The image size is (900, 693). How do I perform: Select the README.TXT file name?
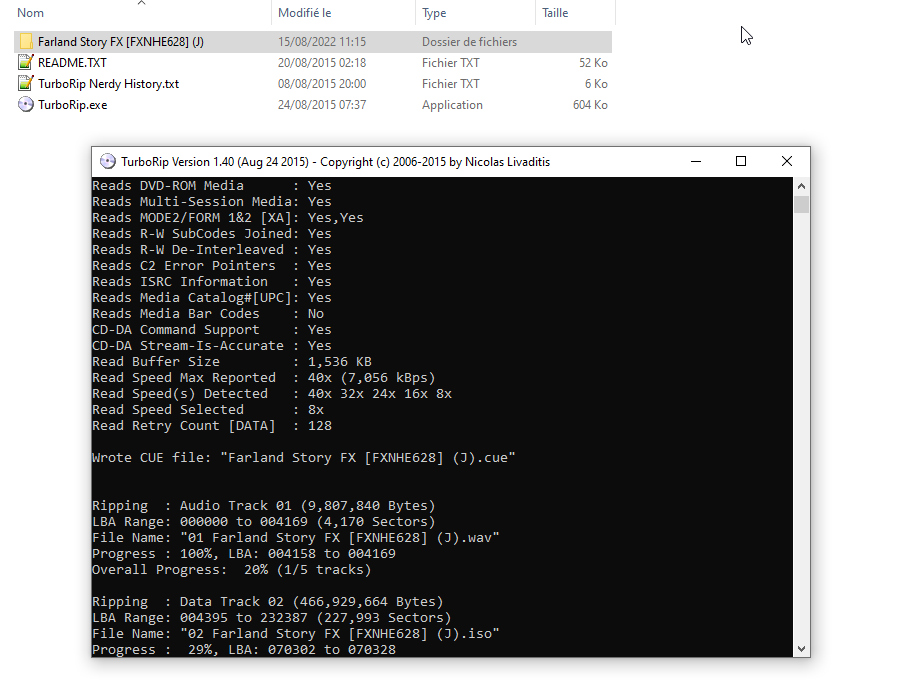coord(72,63)
